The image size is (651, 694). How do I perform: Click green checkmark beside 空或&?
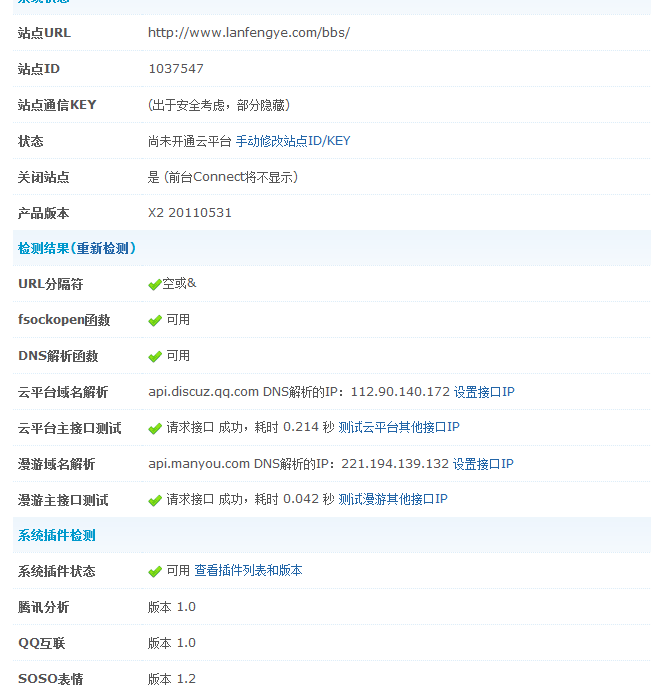coord(155,285)
